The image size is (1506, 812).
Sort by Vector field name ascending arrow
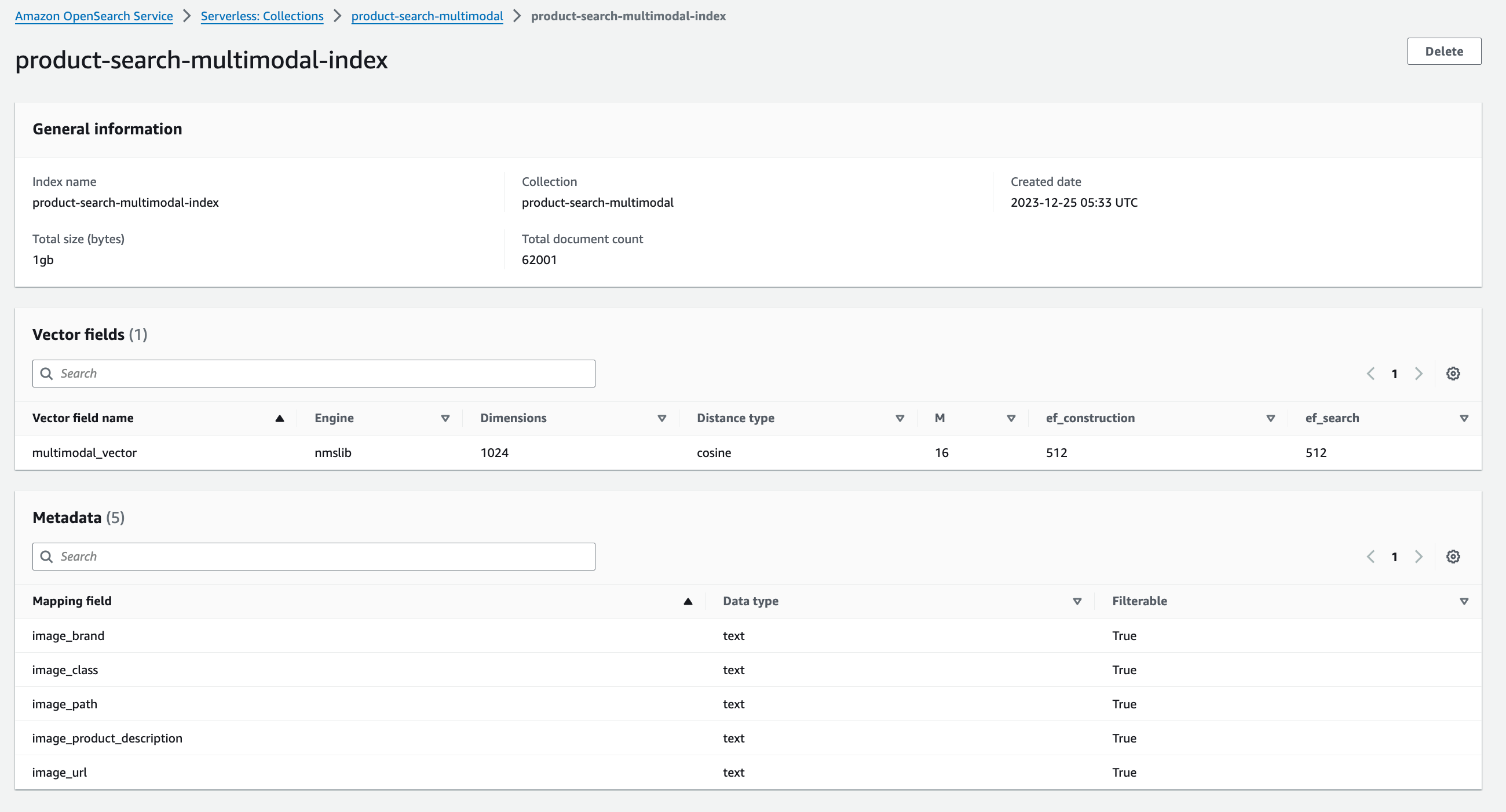[x=279, y=418]
